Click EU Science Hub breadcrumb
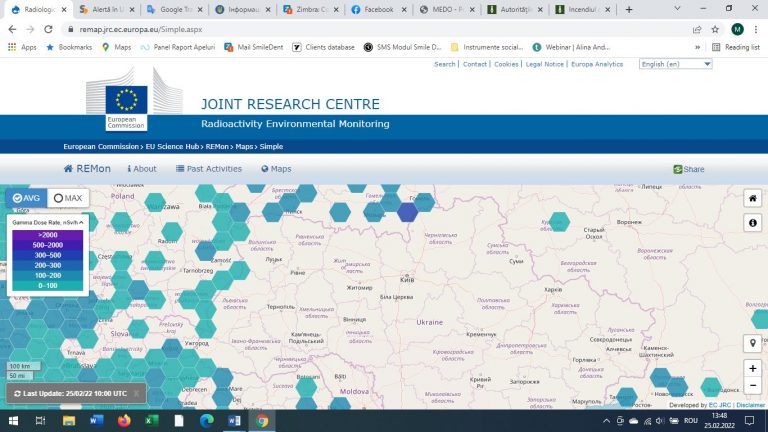This screenshot has width=768, height=432. [x=172, y=146]
